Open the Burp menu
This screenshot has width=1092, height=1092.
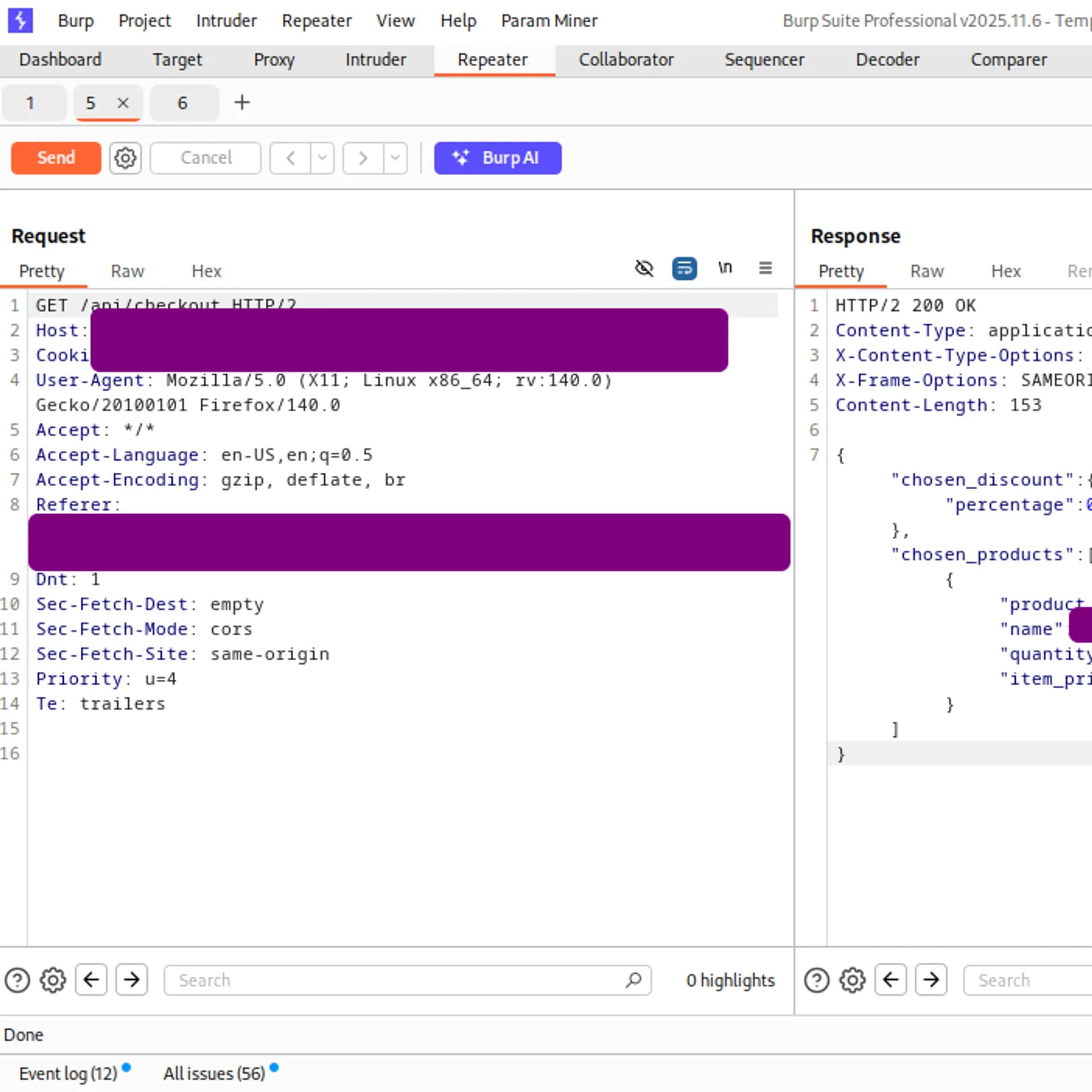click(x=76, y=21)
